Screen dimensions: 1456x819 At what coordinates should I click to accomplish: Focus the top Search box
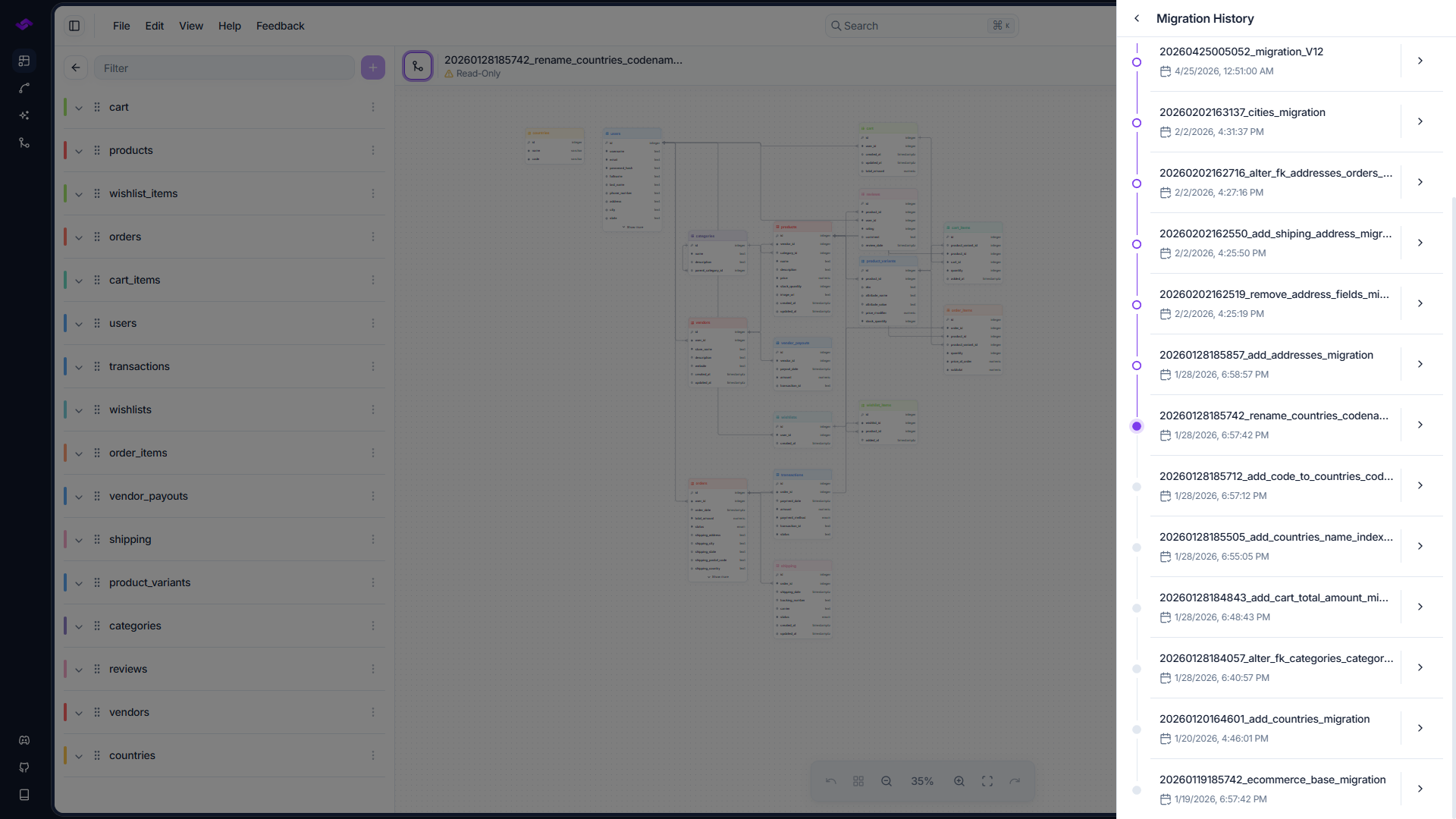coord(921,26)
